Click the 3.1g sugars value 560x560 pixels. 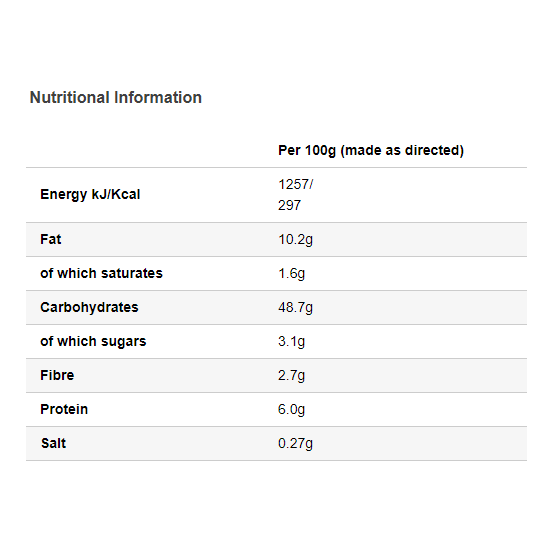coord(291,341)
